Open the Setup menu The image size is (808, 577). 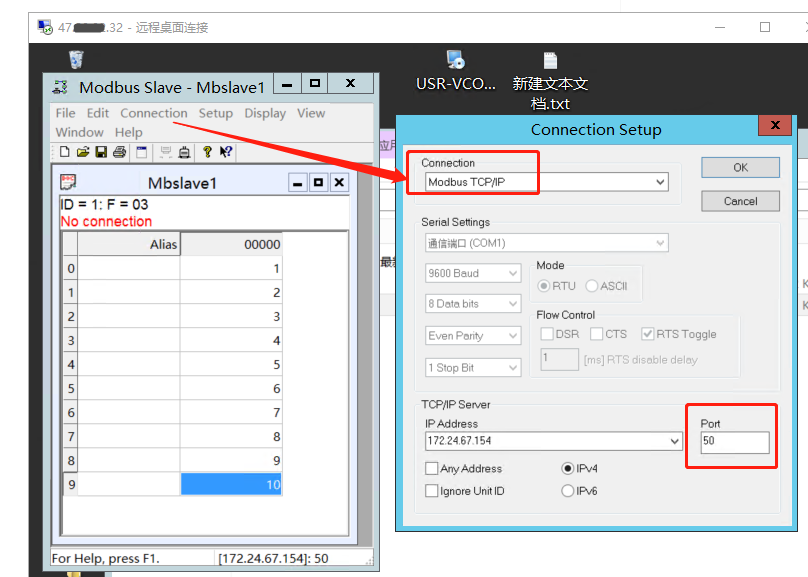pos(215,113)
